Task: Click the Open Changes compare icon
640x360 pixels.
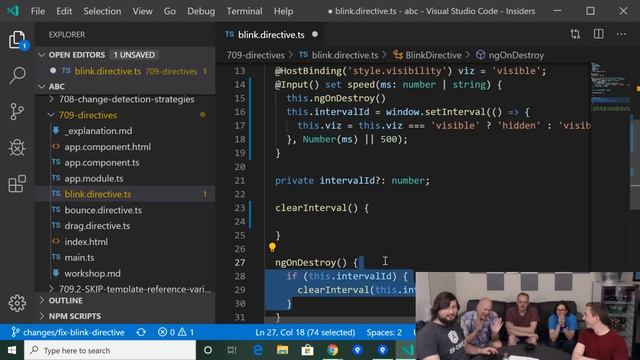Action: [x=575, y=34]
